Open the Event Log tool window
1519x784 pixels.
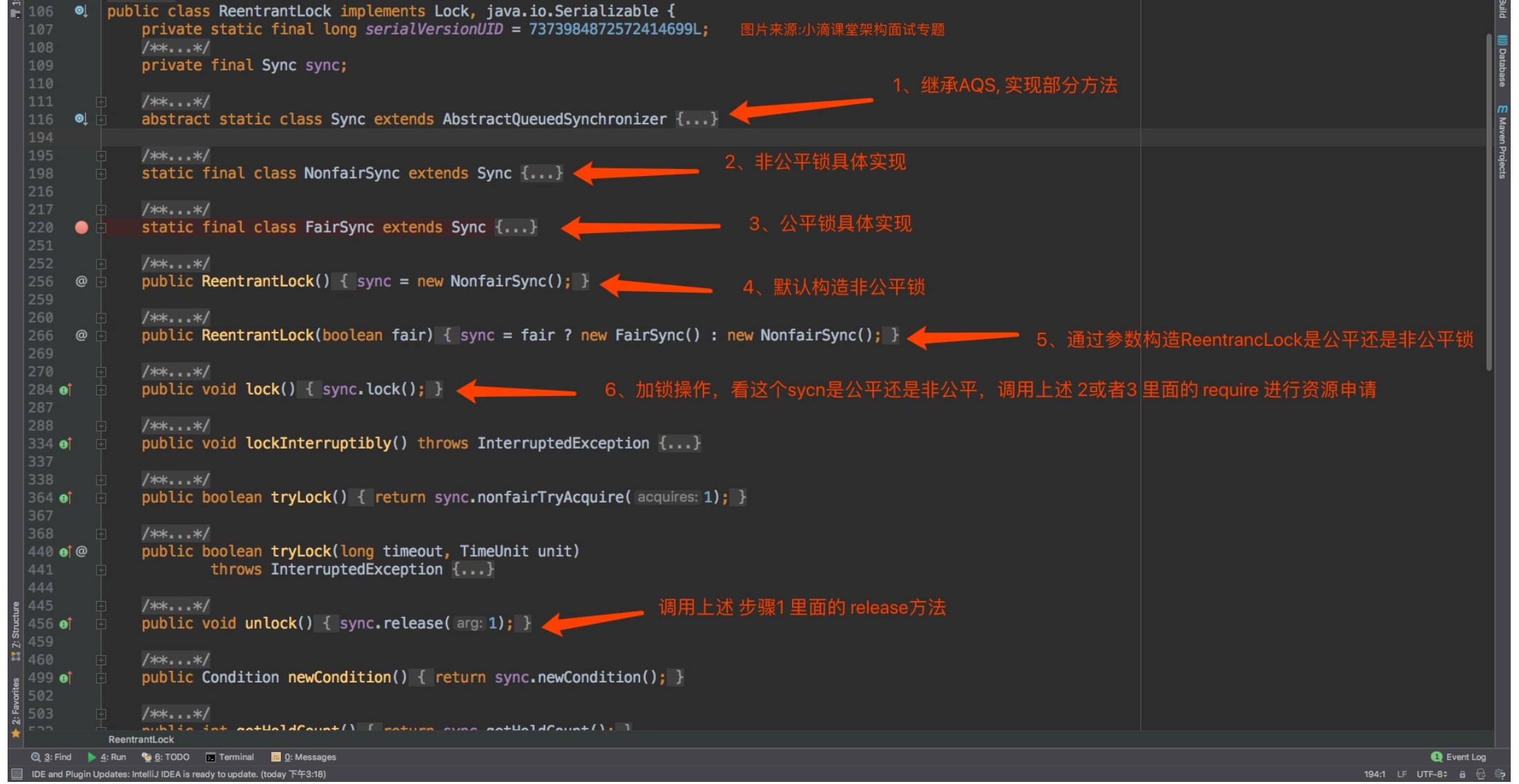(x=1458, y=756)
